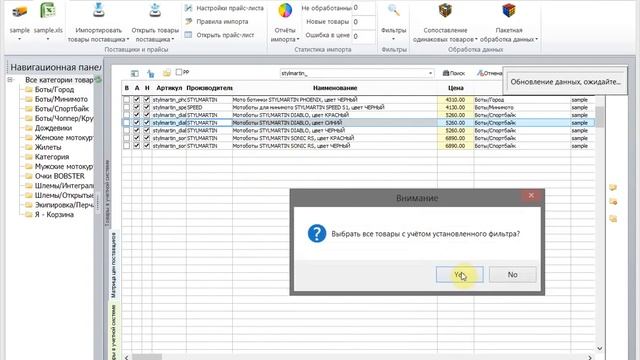Click the Открыть прайс-лист icon

[188, 35]
